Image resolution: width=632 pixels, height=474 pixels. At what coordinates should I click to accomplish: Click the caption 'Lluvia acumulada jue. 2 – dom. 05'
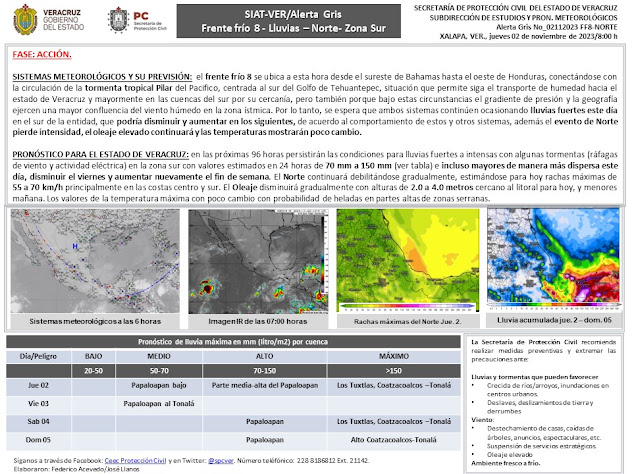(x=554, y=320)
